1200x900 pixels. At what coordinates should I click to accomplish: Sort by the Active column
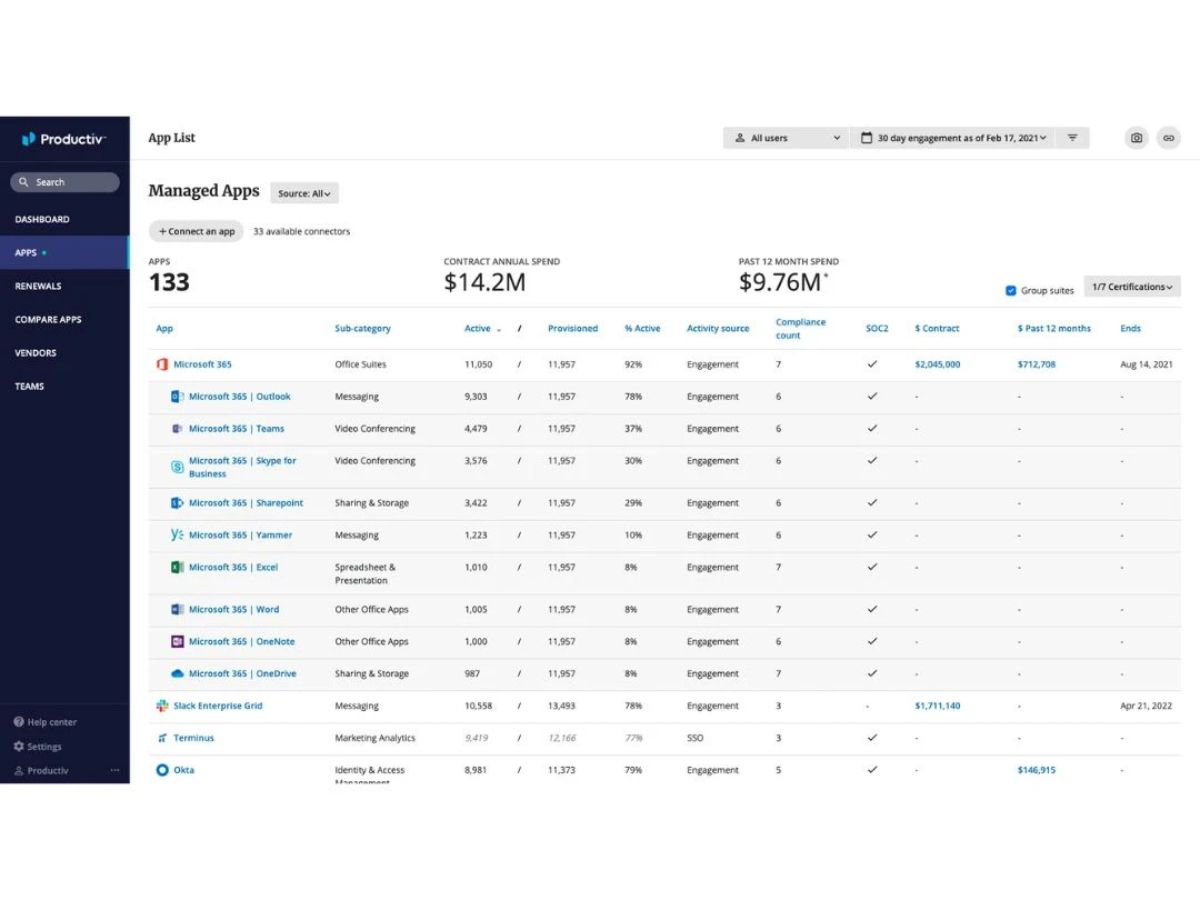tap(483, 329)
